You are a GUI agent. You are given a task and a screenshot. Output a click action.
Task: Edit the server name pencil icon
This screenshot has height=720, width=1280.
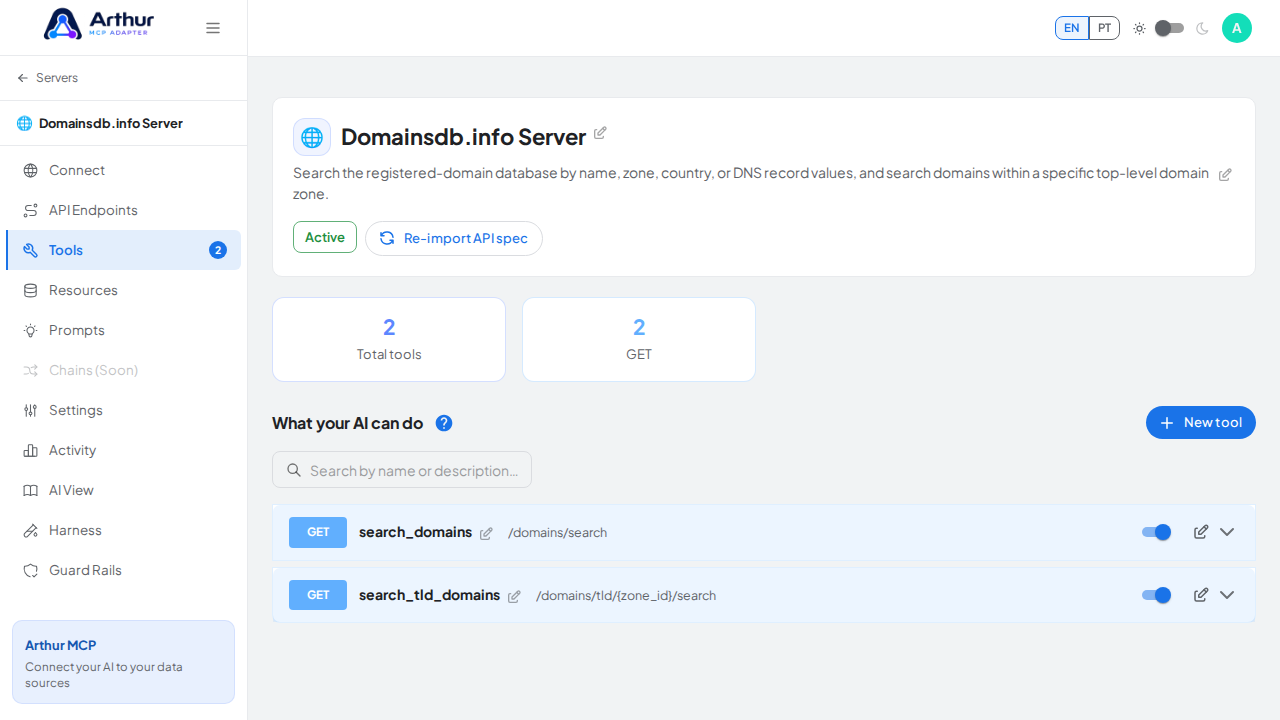click(600, 133)
